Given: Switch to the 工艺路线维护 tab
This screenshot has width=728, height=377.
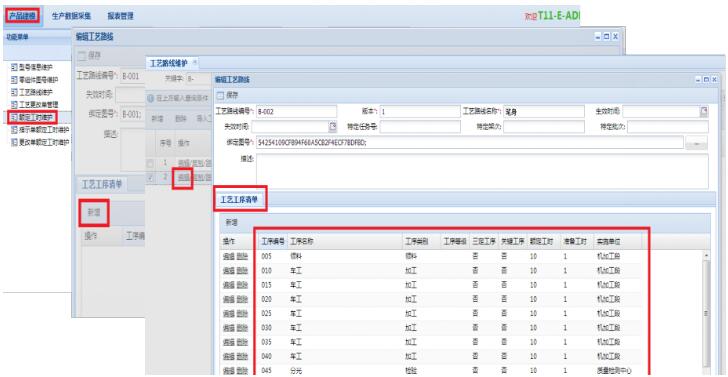Looking at the screenshot, I should coord(169,64).
